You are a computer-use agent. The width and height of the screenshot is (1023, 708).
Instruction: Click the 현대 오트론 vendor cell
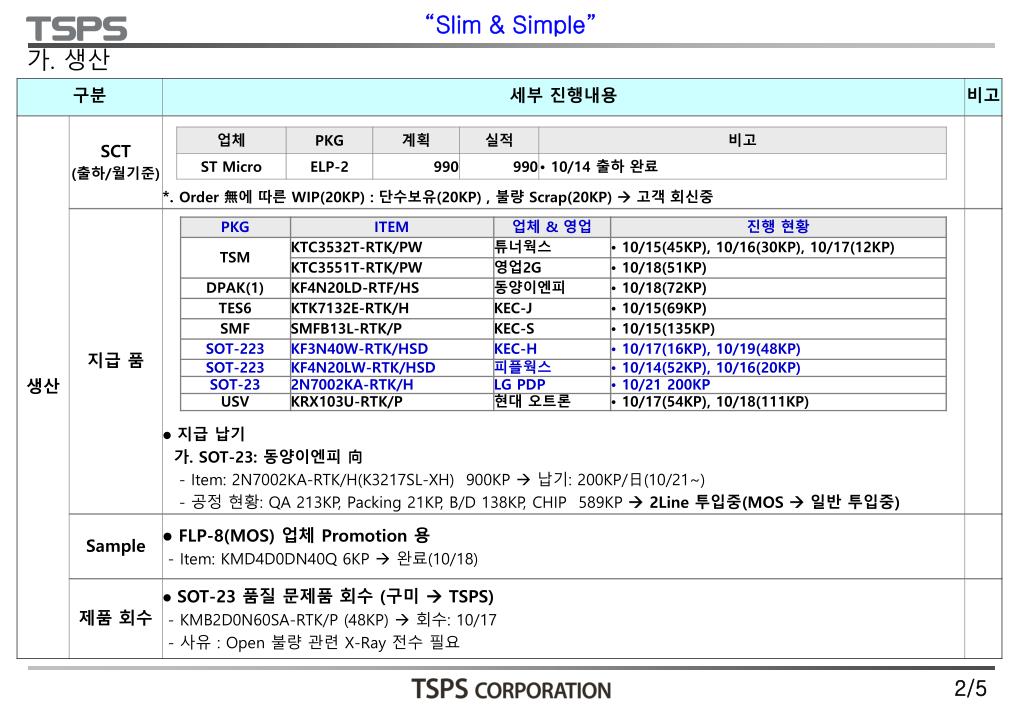point(551,402)
